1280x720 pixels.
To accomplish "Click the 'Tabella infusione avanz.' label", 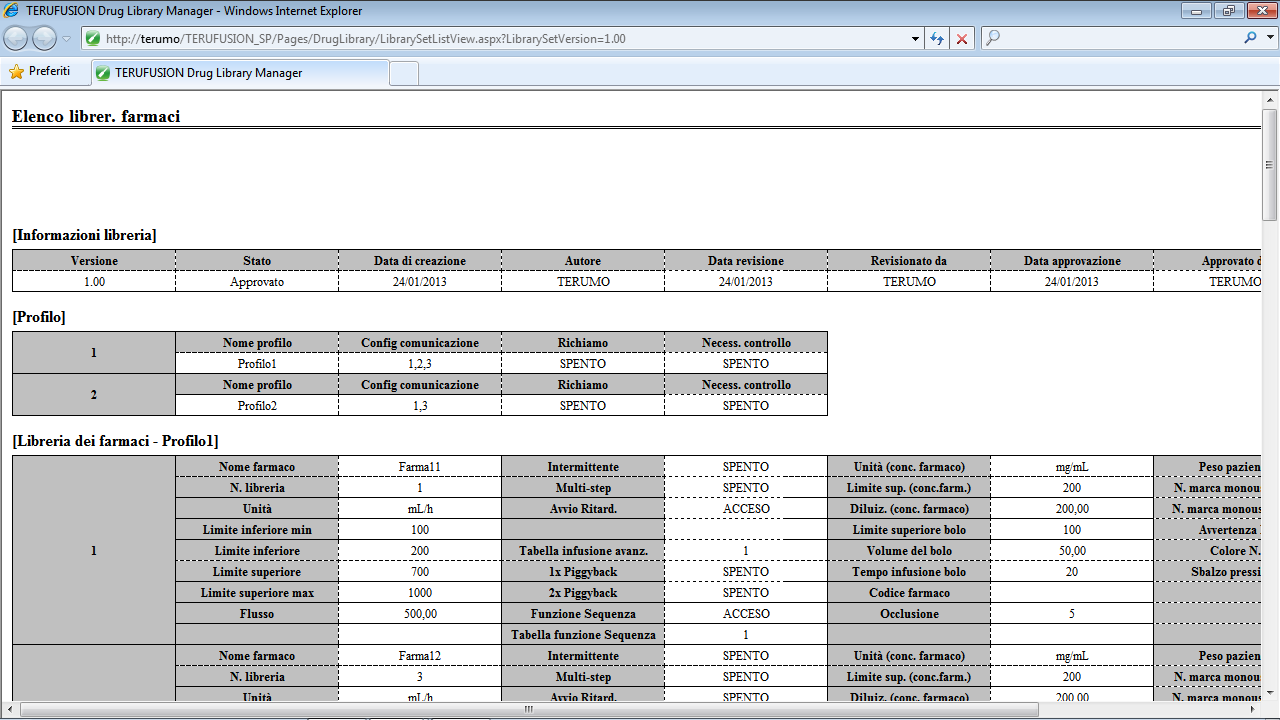I will pyautogui.click(x=583, y=551).
